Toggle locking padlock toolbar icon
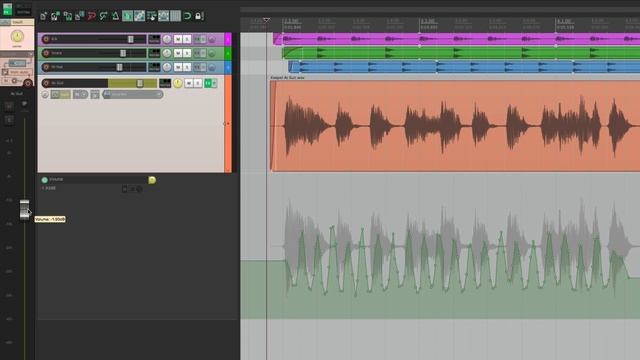 pyautogui.click(x=198, y=16)
